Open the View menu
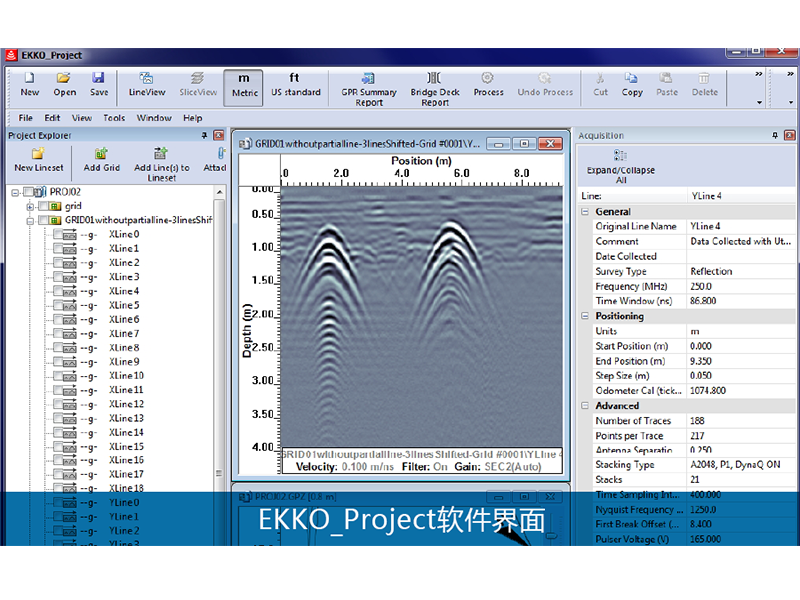The width and height of the screenshot is (800, 600). [x=82, y=118]
